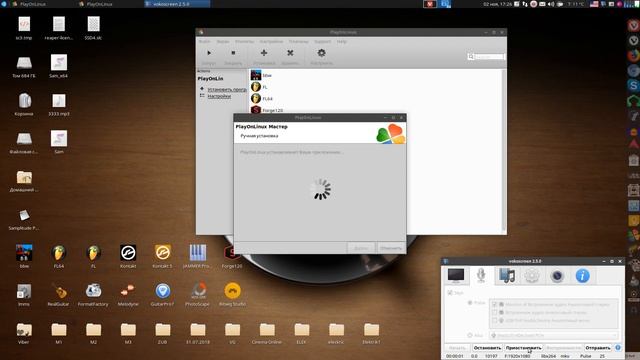
Task: Click the blue help icon beside Отправить
Action: pos(618,348)
